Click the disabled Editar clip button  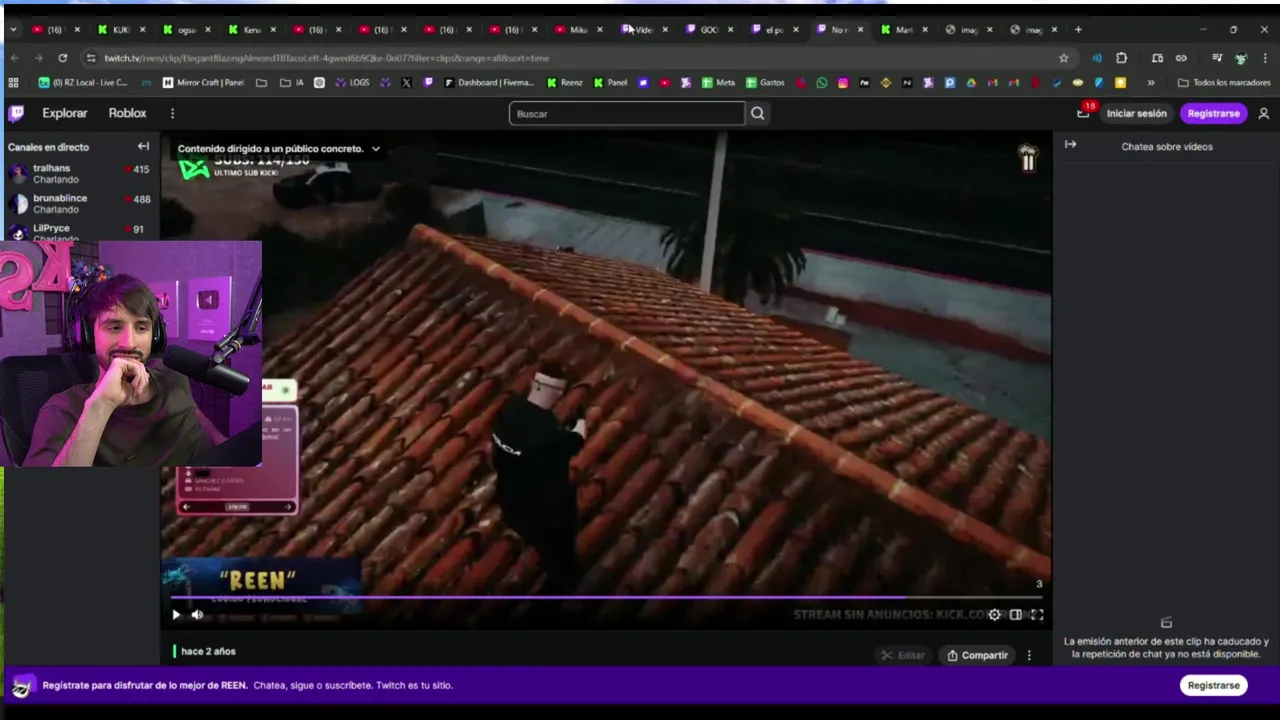point(903,655)
